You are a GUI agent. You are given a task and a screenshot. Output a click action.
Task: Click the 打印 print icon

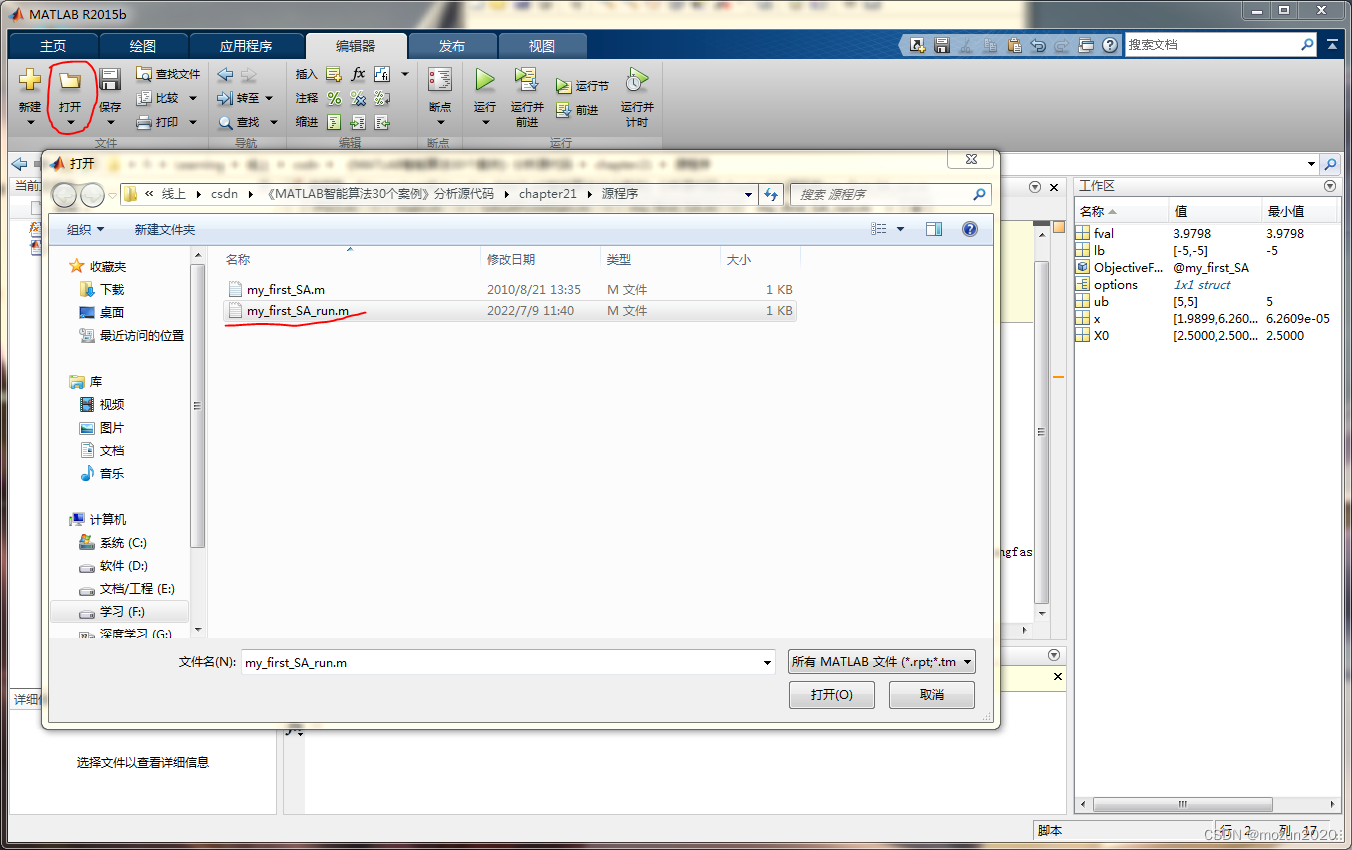pos(144,122)
